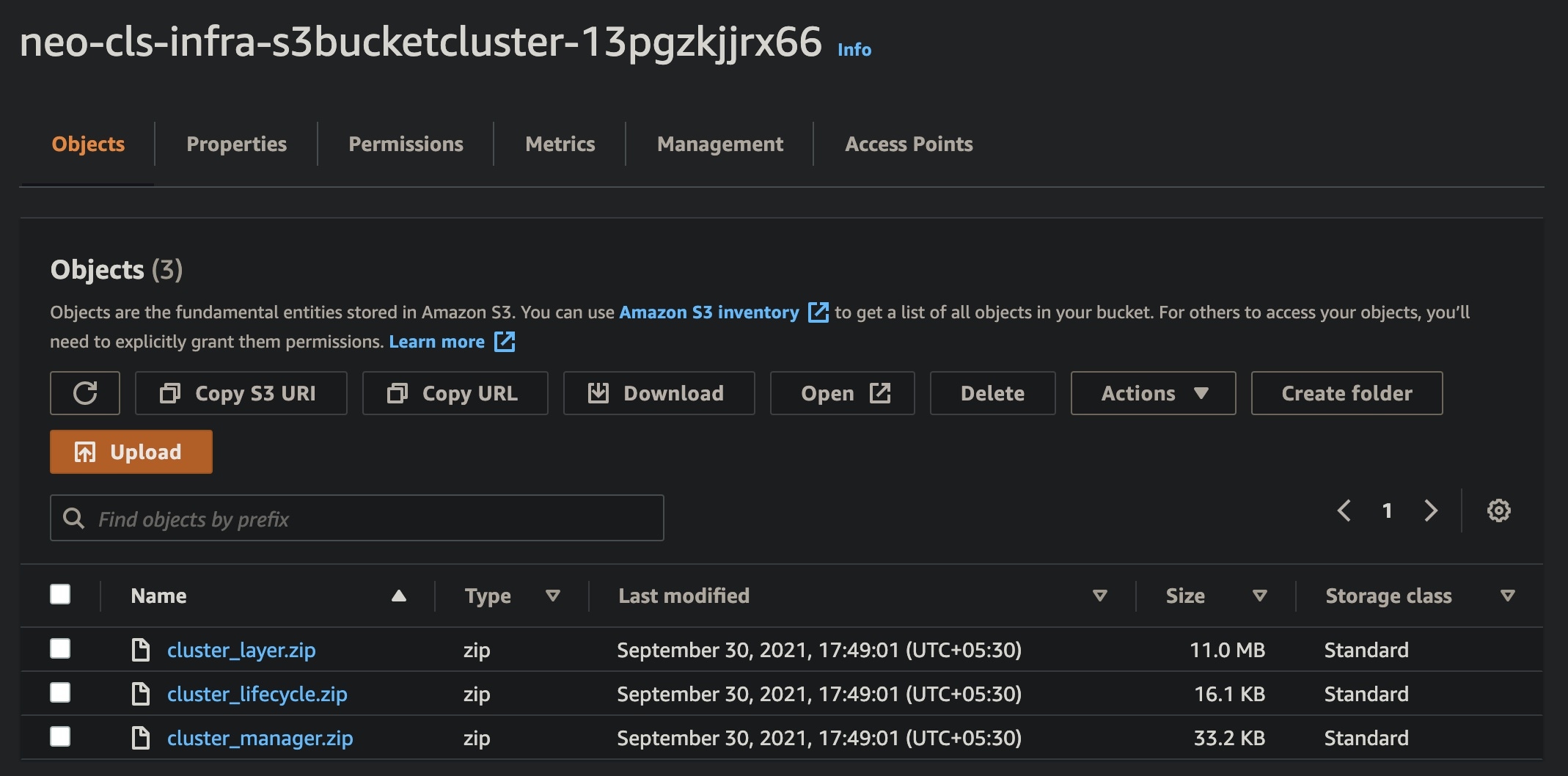Click the Copy S3 URI button

[241, 393]
